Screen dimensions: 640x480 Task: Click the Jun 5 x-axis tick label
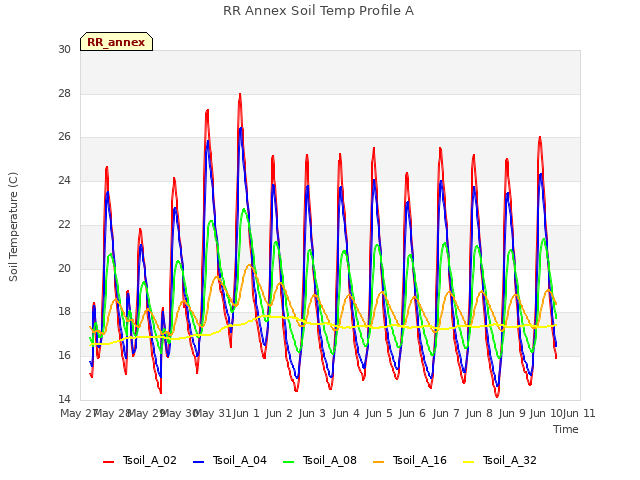click(379, 413)
